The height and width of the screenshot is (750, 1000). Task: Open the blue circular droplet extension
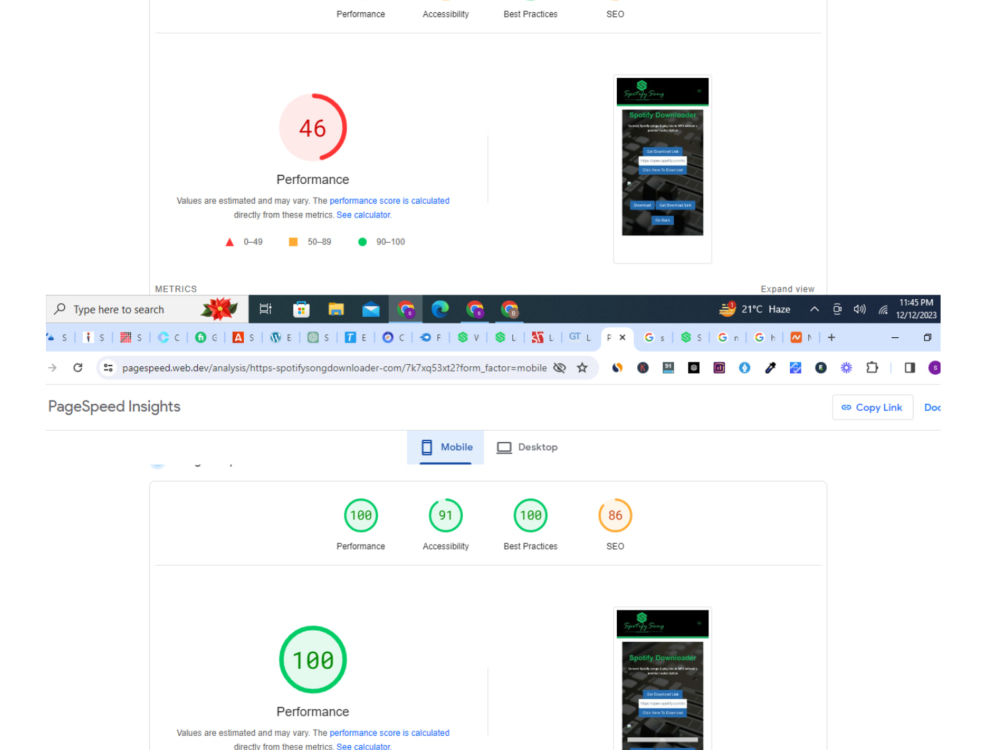coord(744,368)
